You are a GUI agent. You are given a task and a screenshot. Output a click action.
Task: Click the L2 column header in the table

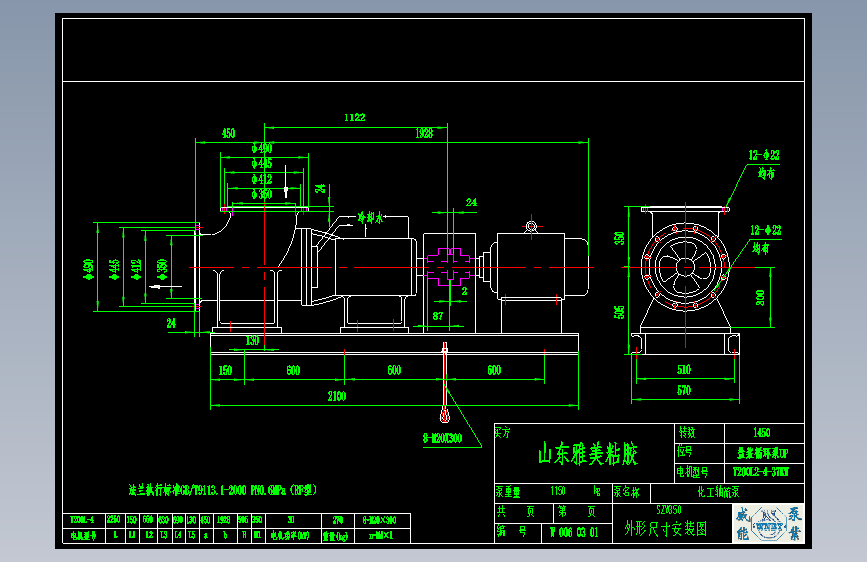[149, 535]
